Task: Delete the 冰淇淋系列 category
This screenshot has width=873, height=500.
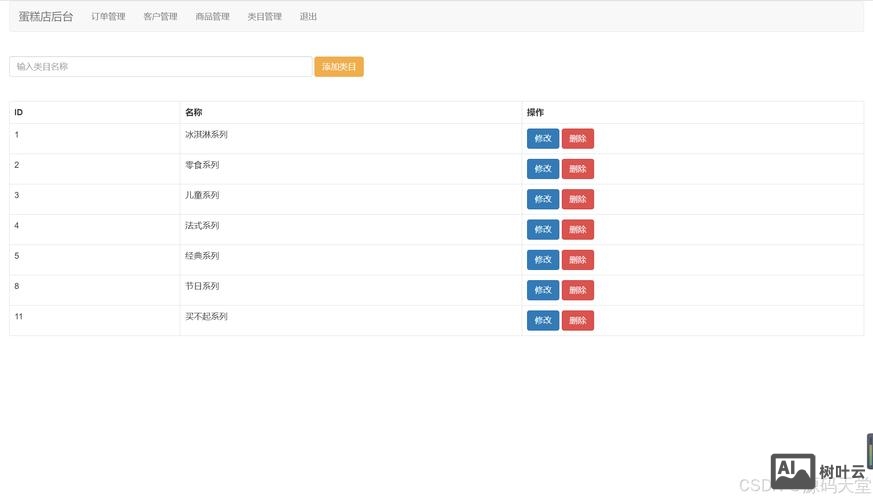Action: point(577,139)
